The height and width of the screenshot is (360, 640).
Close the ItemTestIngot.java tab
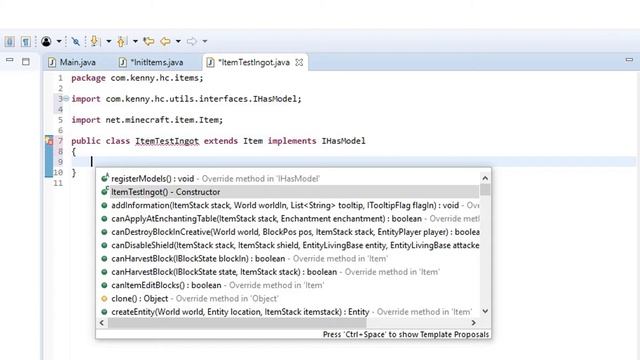click(x=299, y=62)
